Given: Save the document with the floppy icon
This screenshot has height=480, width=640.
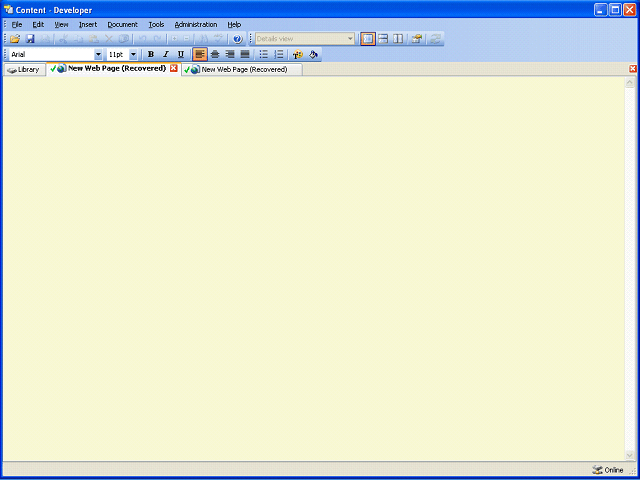Looking at the screenshot, I should [x=30, y=39].
